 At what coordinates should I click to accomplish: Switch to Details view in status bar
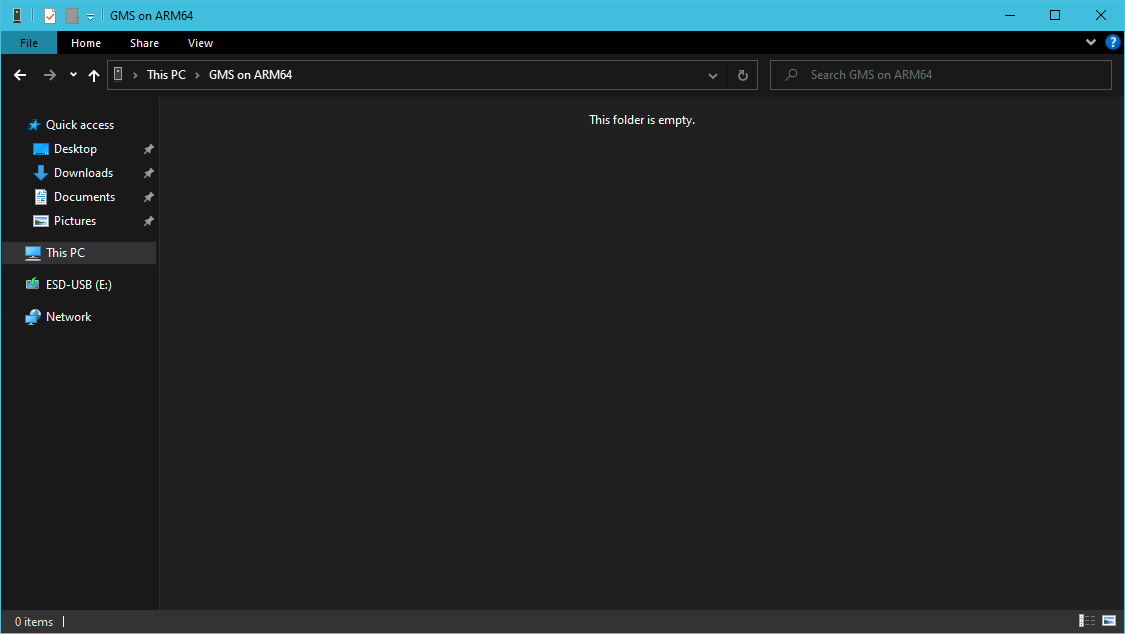pos(1086,621)
